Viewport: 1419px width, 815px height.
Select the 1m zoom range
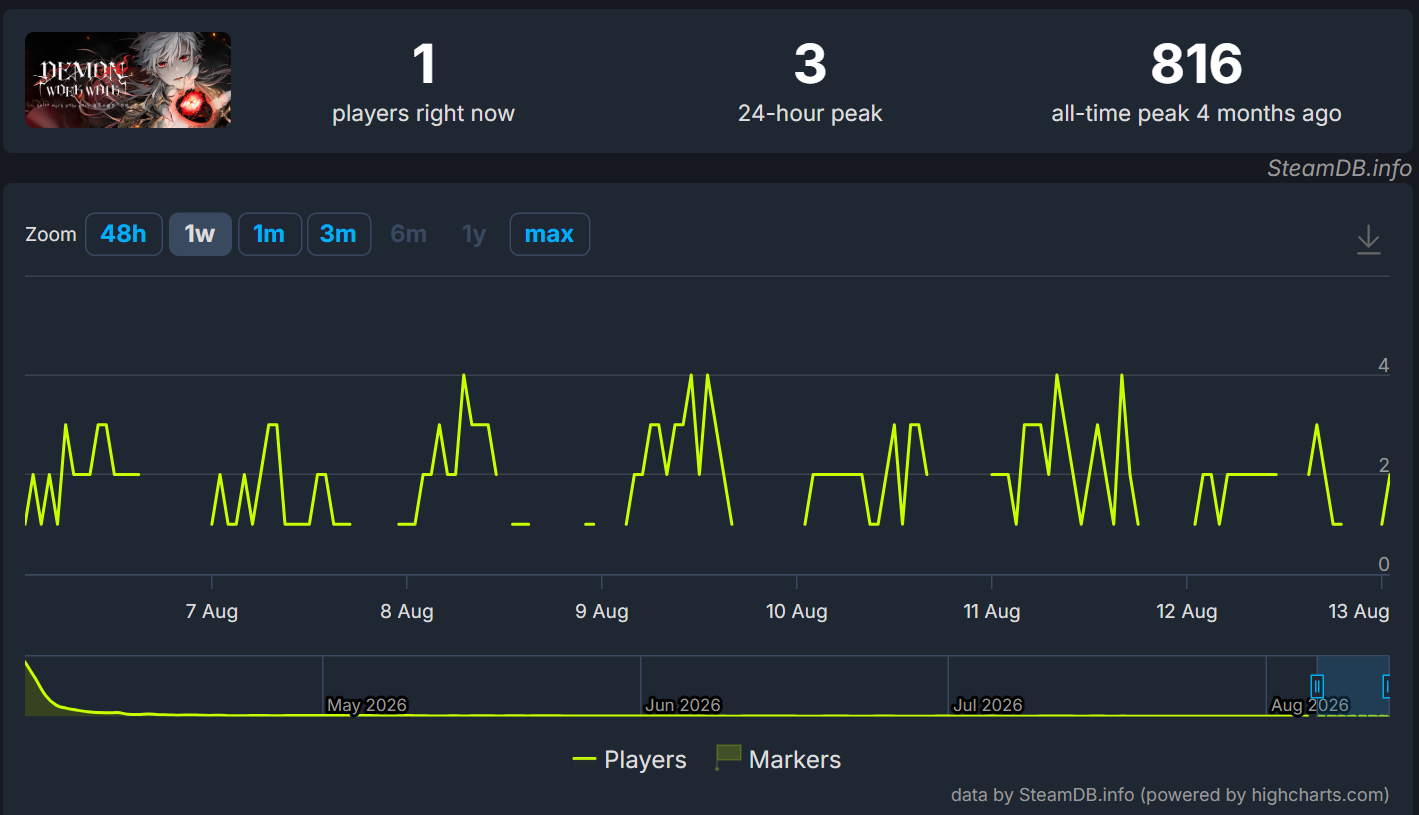coord(269,234)
